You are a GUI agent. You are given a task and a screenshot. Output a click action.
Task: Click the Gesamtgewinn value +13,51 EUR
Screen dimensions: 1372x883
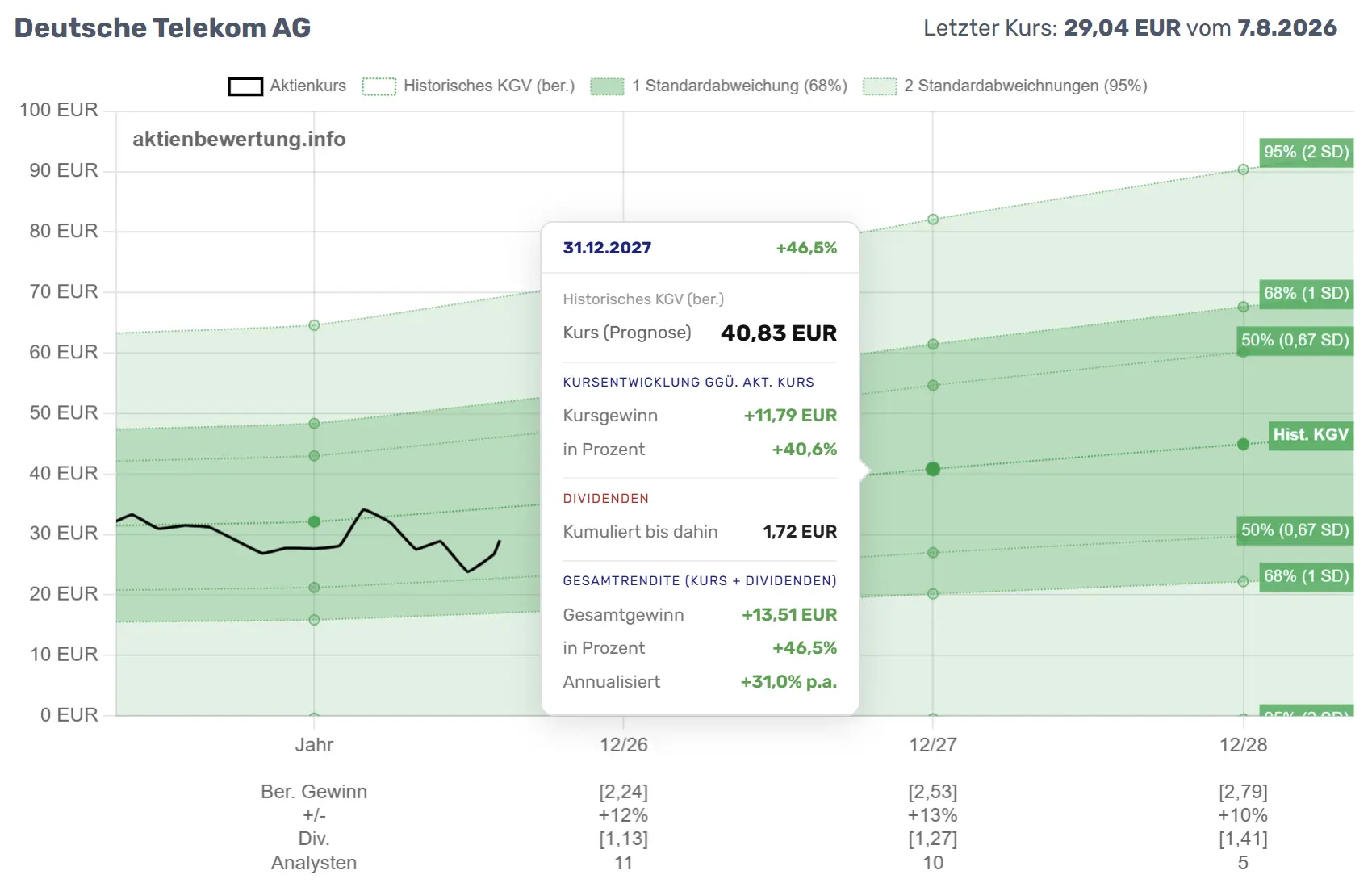pos(789,614)
